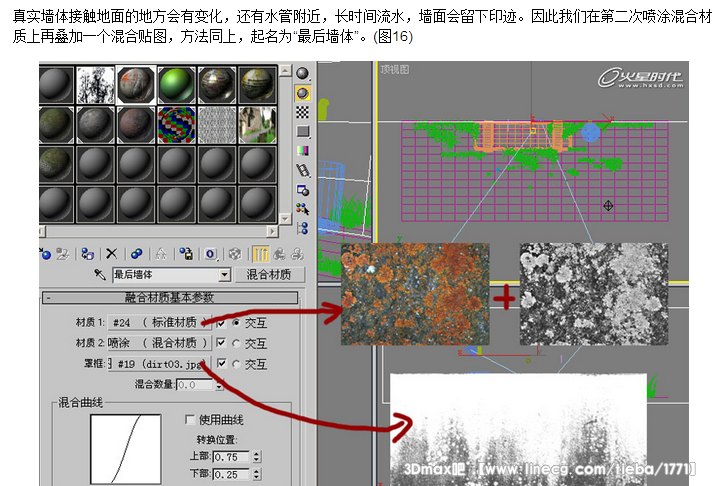This screenshot has height=486, width=725.
Task: Select the 交互 radio for 材质 2
Action: 236,343
